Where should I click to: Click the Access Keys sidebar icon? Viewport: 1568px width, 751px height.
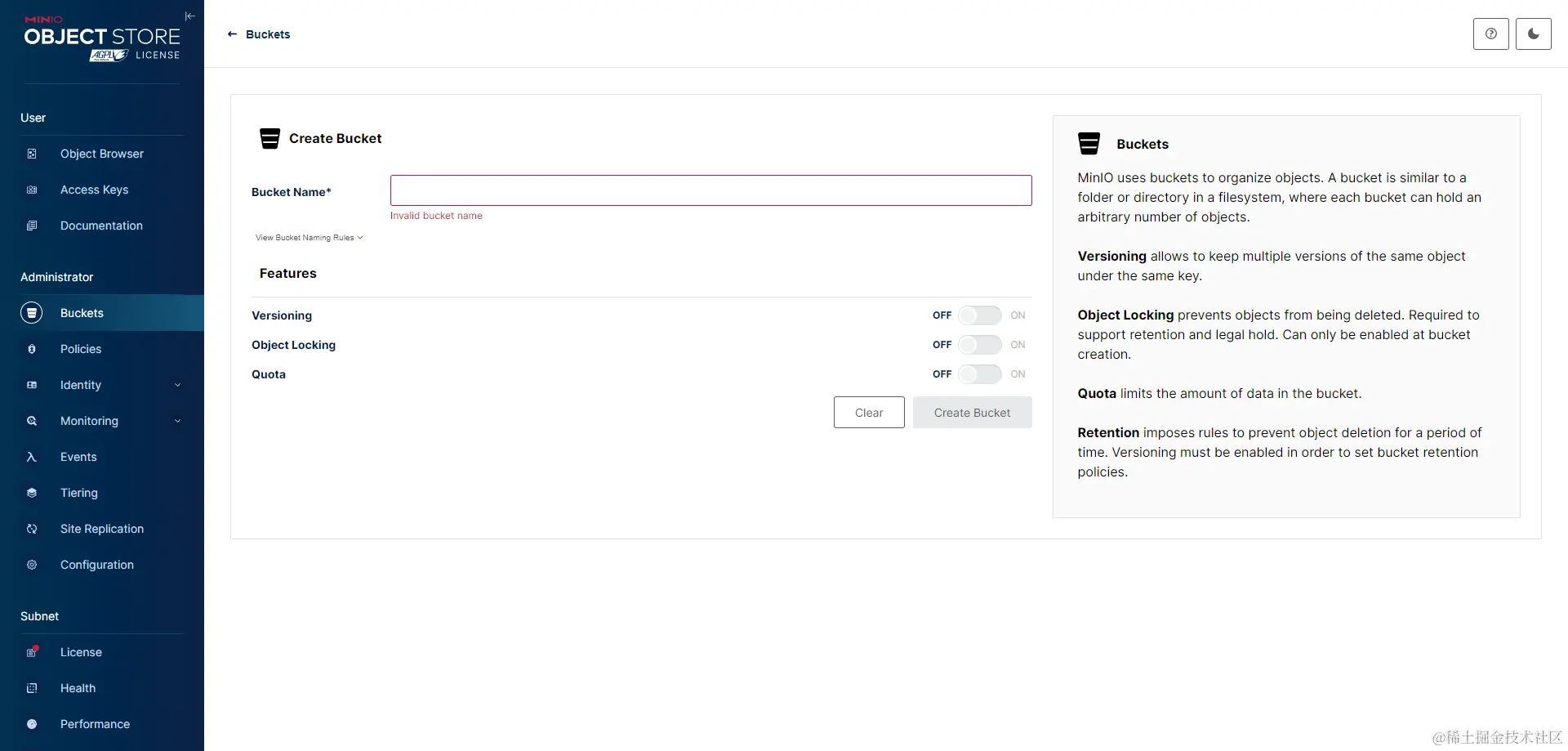(32, 190)
